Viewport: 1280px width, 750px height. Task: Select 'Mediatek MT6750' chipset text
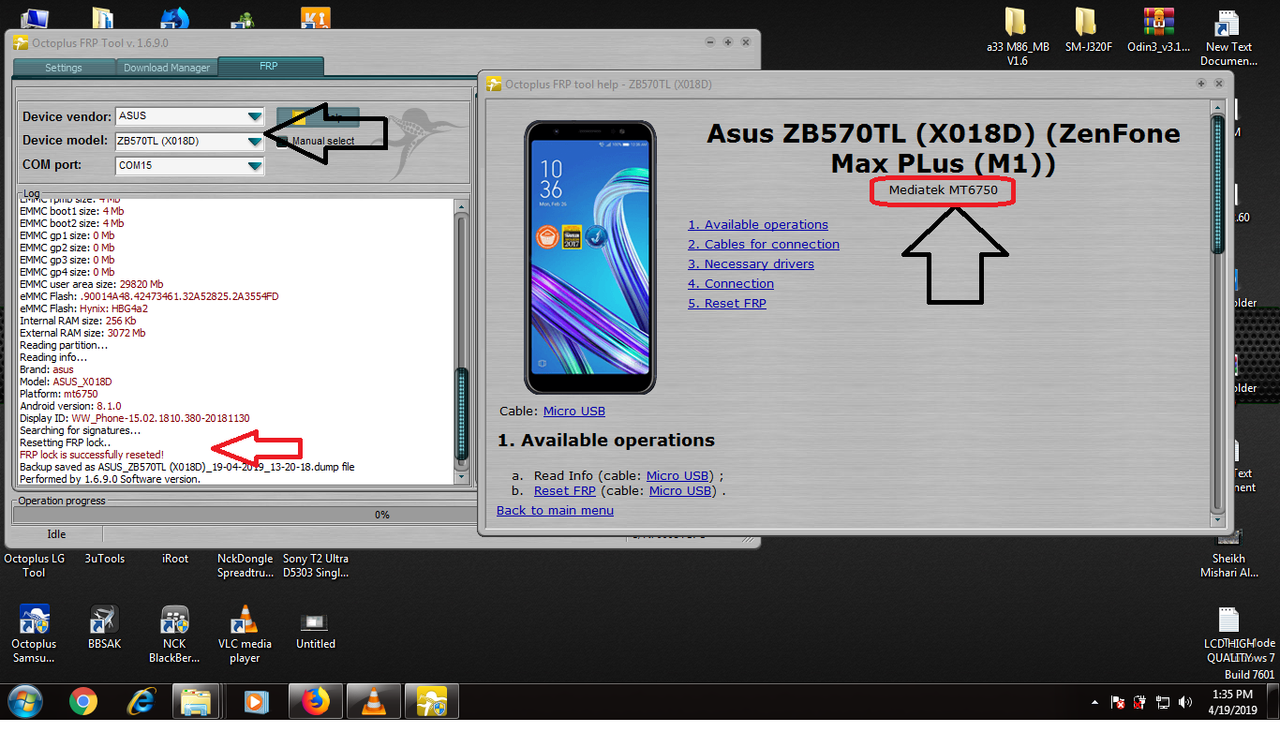click(943, 190)
